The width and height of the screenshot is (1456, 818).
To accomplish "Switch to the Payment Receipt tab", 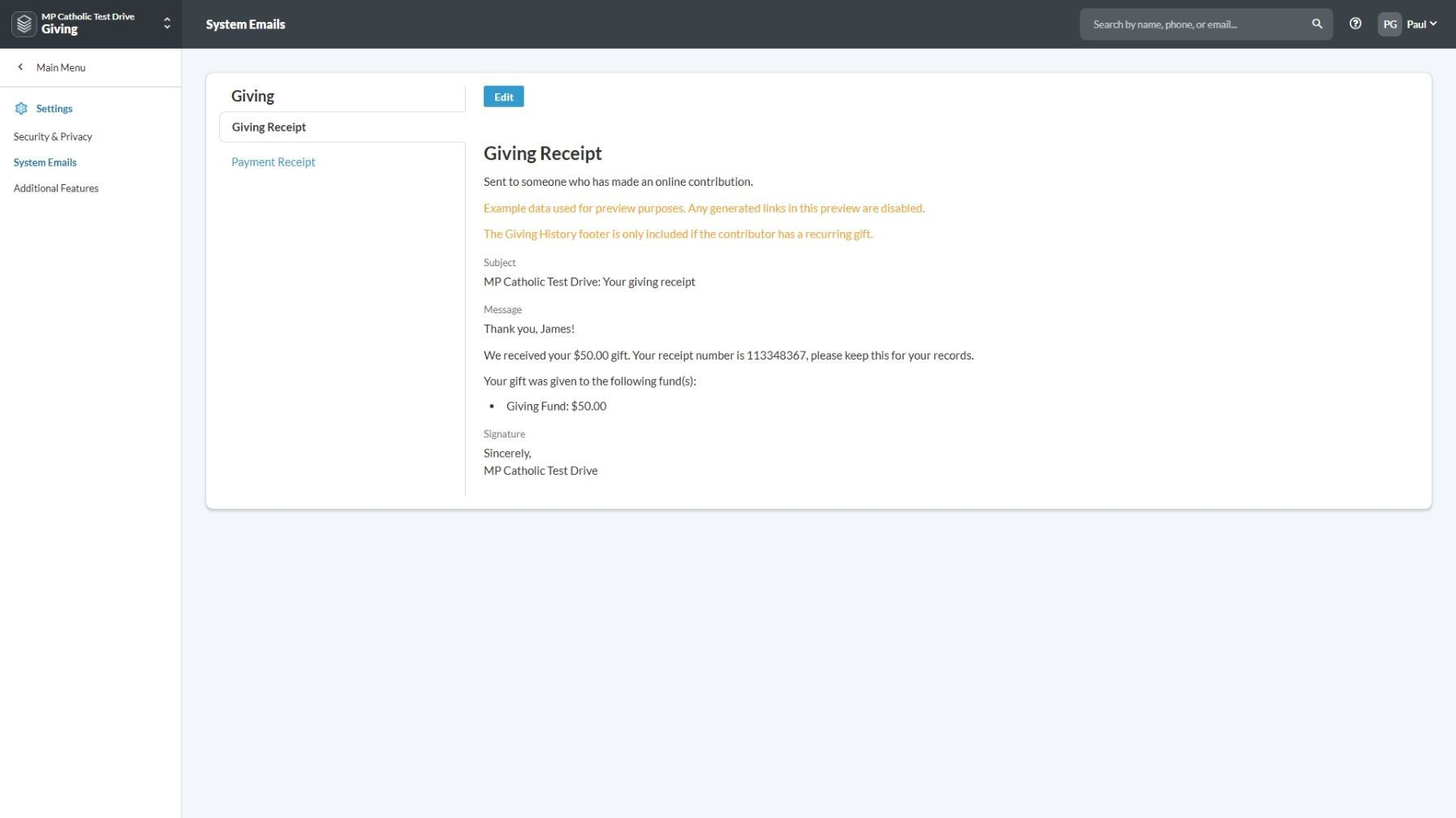I will click(274, 162).
